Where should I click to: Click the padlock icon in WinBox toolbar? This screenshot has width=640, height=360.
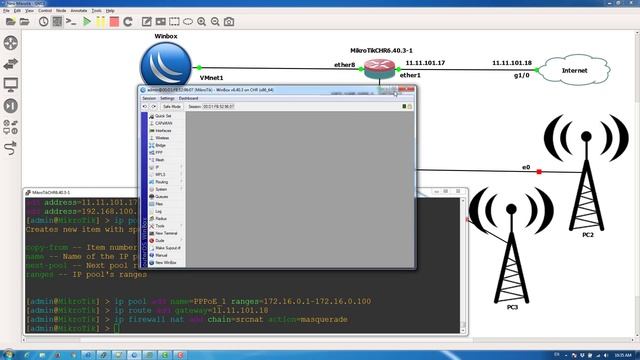[409, 107]
